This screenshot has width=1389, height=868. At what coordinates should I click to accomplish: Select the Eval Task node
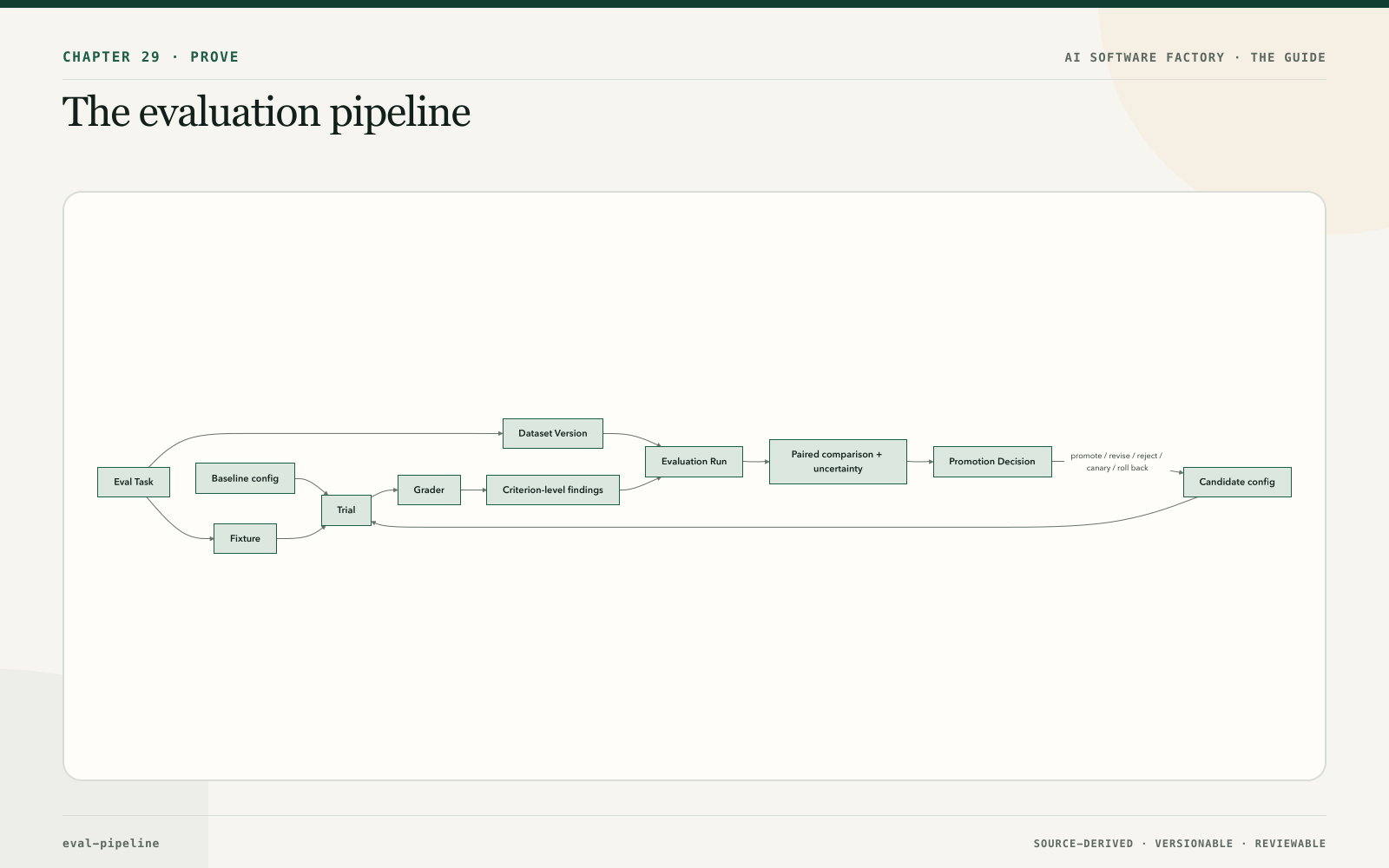coord(134,482)
